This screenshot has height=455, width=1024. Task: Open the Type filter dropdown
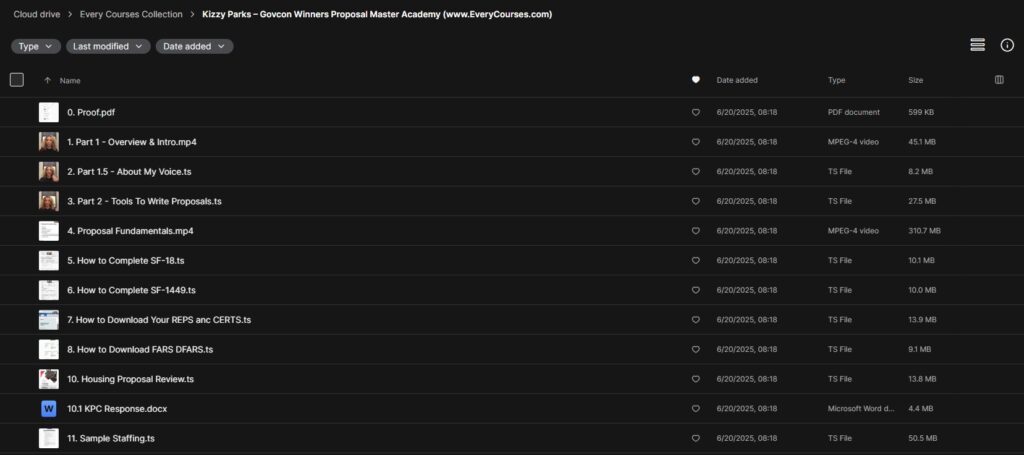pyautogui.click(x=35, y=46)
